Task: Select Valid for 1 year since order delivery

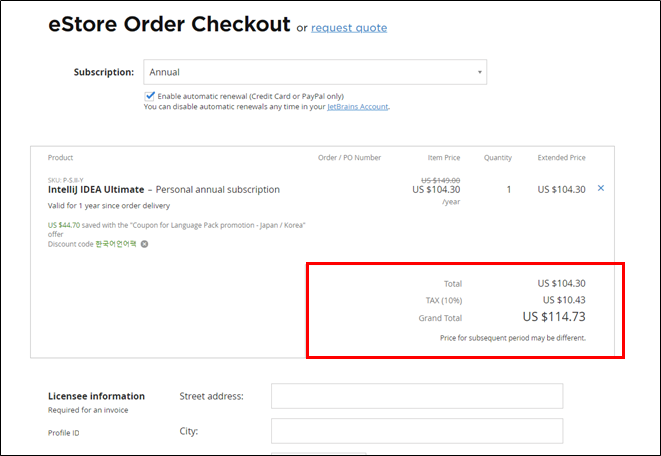Action: click(x=109, y=206)
